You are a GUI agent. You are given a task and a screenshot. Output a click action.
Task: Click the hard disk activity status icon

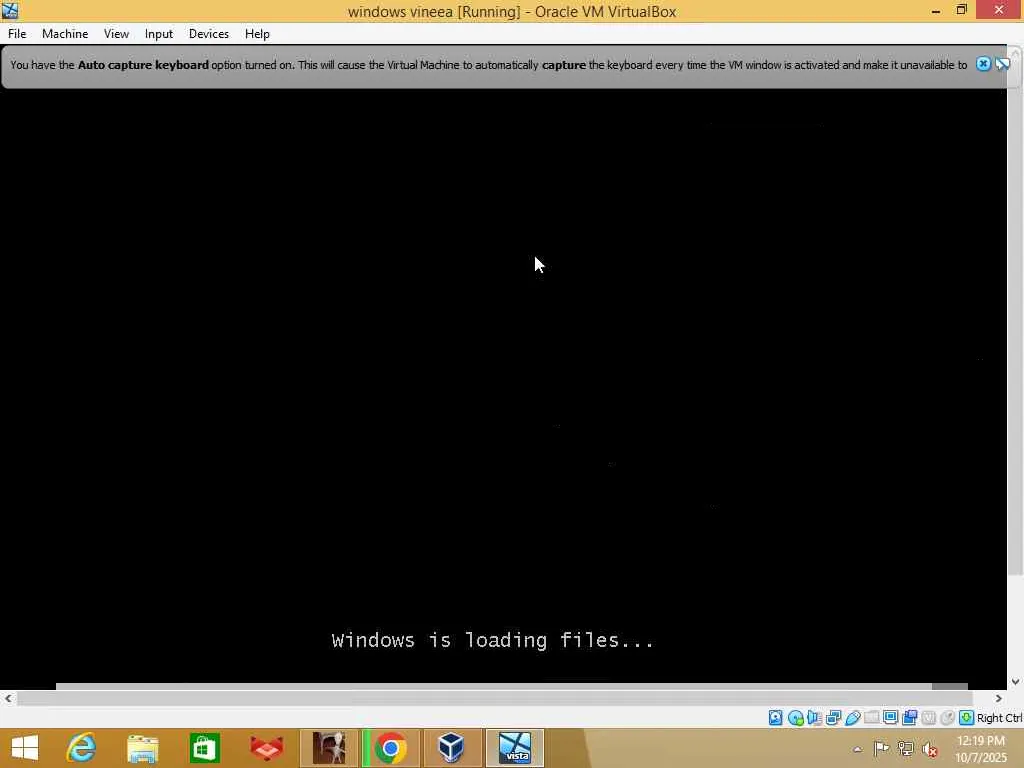775,718
